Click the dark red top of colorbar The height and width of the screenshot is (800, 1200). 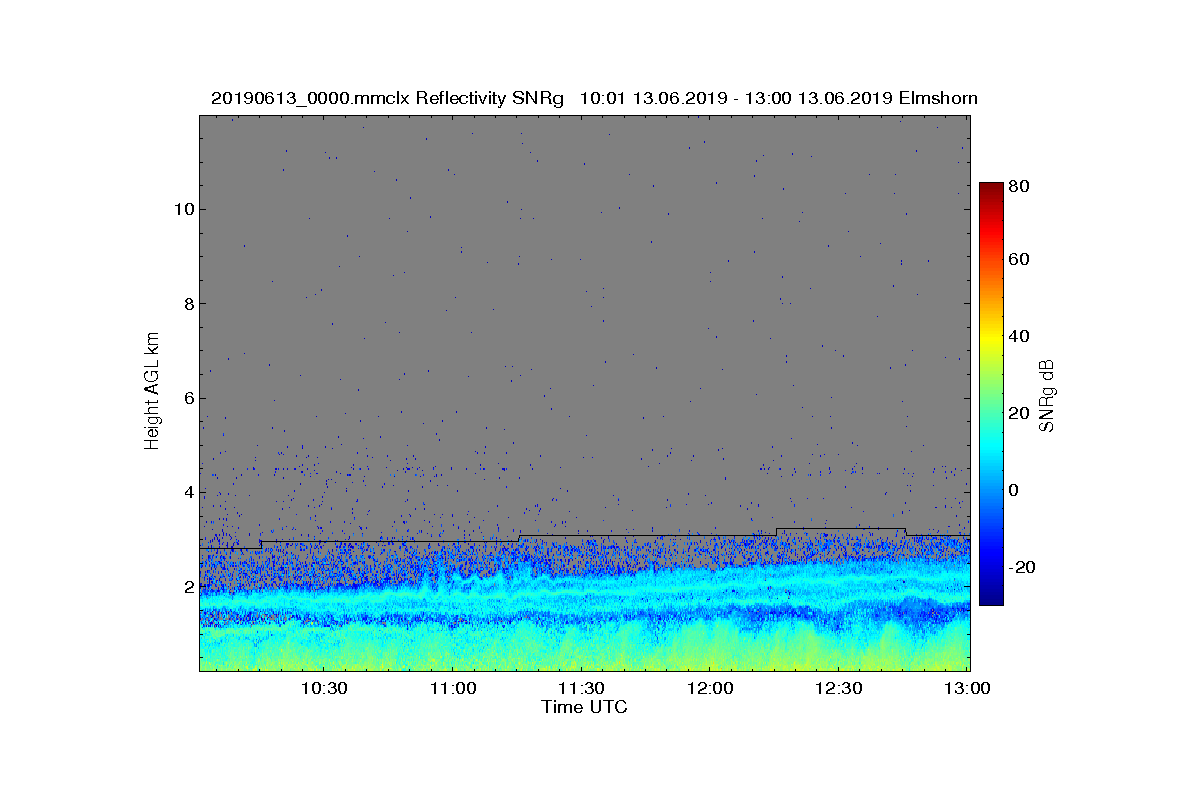click(x=991, y=188)
